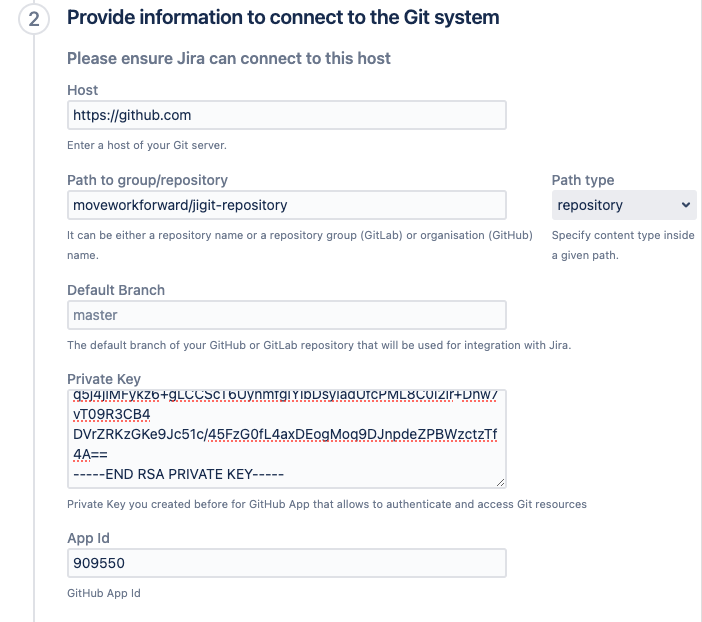Click the 'Provide information to connect' heading
The height and width of the screenshot is (622, 702).
(283, 18)
